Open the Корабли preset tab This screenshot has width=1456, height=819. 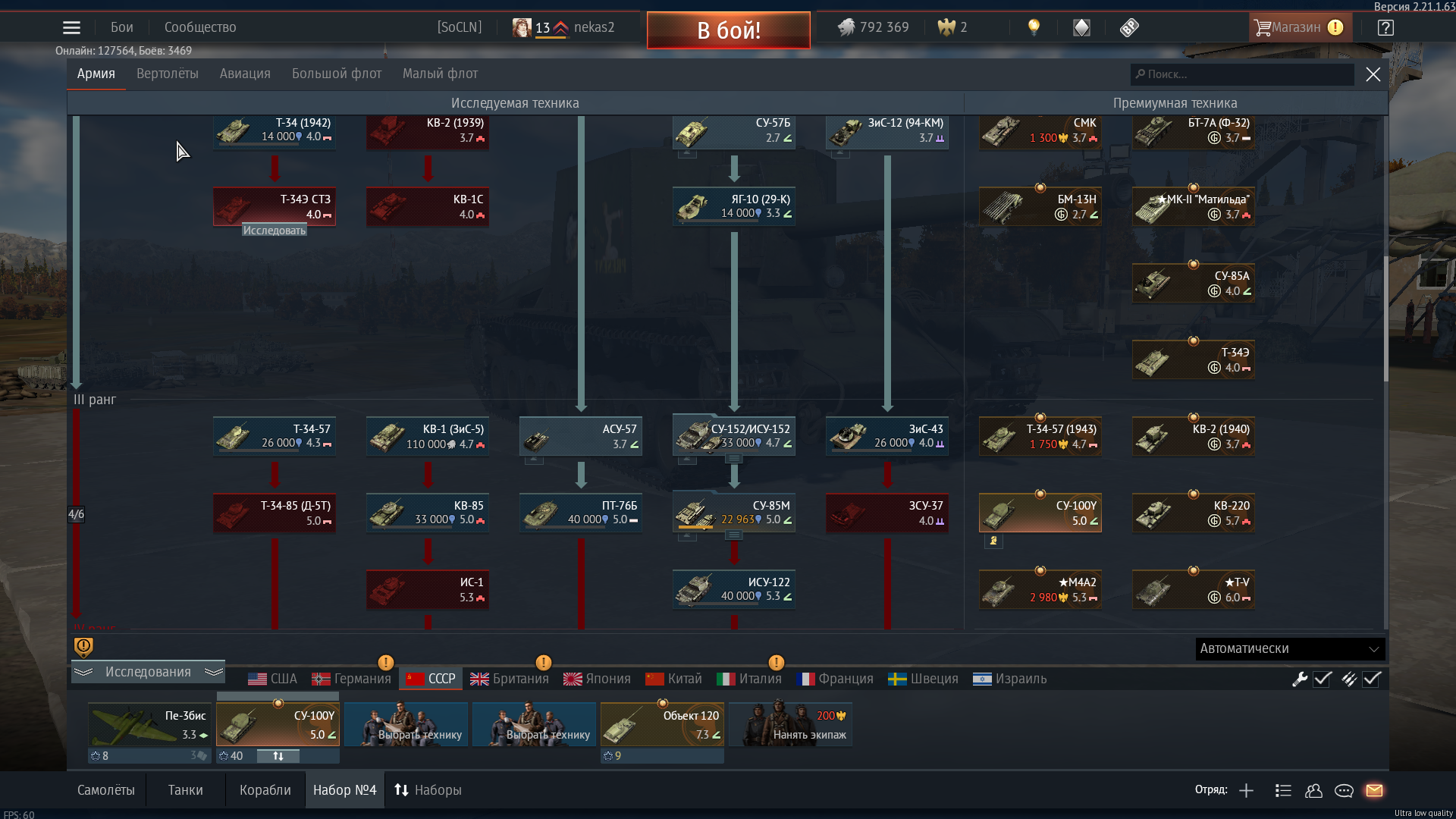265,790
